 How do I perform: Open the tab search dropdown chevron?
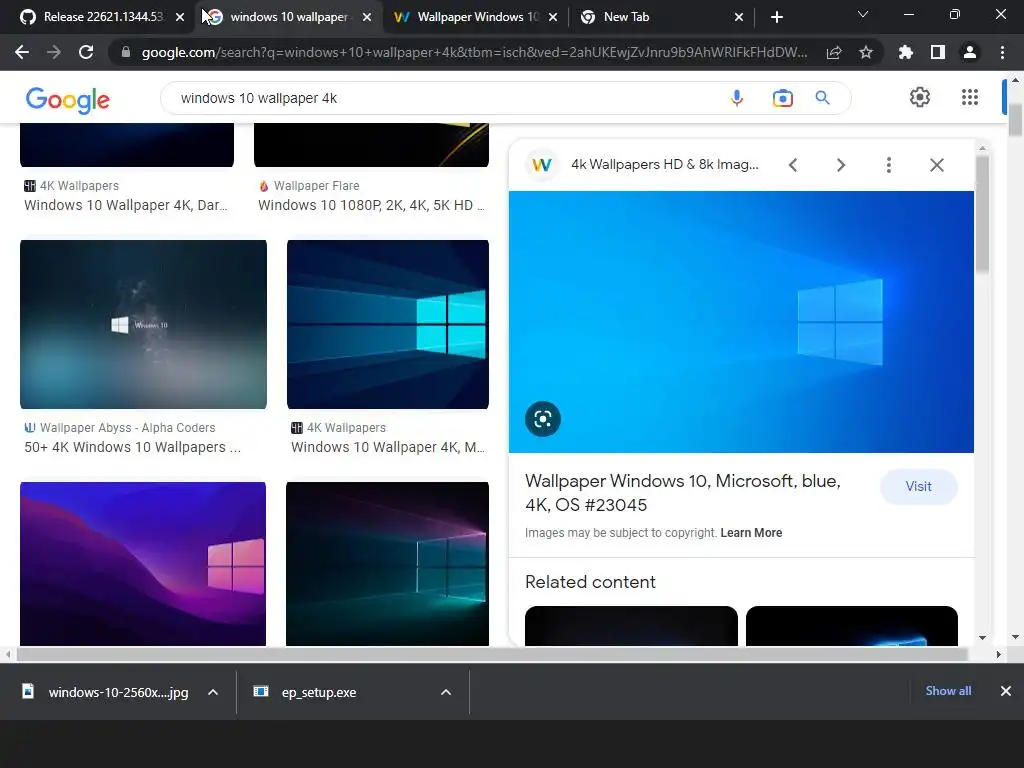coord(863,14)
